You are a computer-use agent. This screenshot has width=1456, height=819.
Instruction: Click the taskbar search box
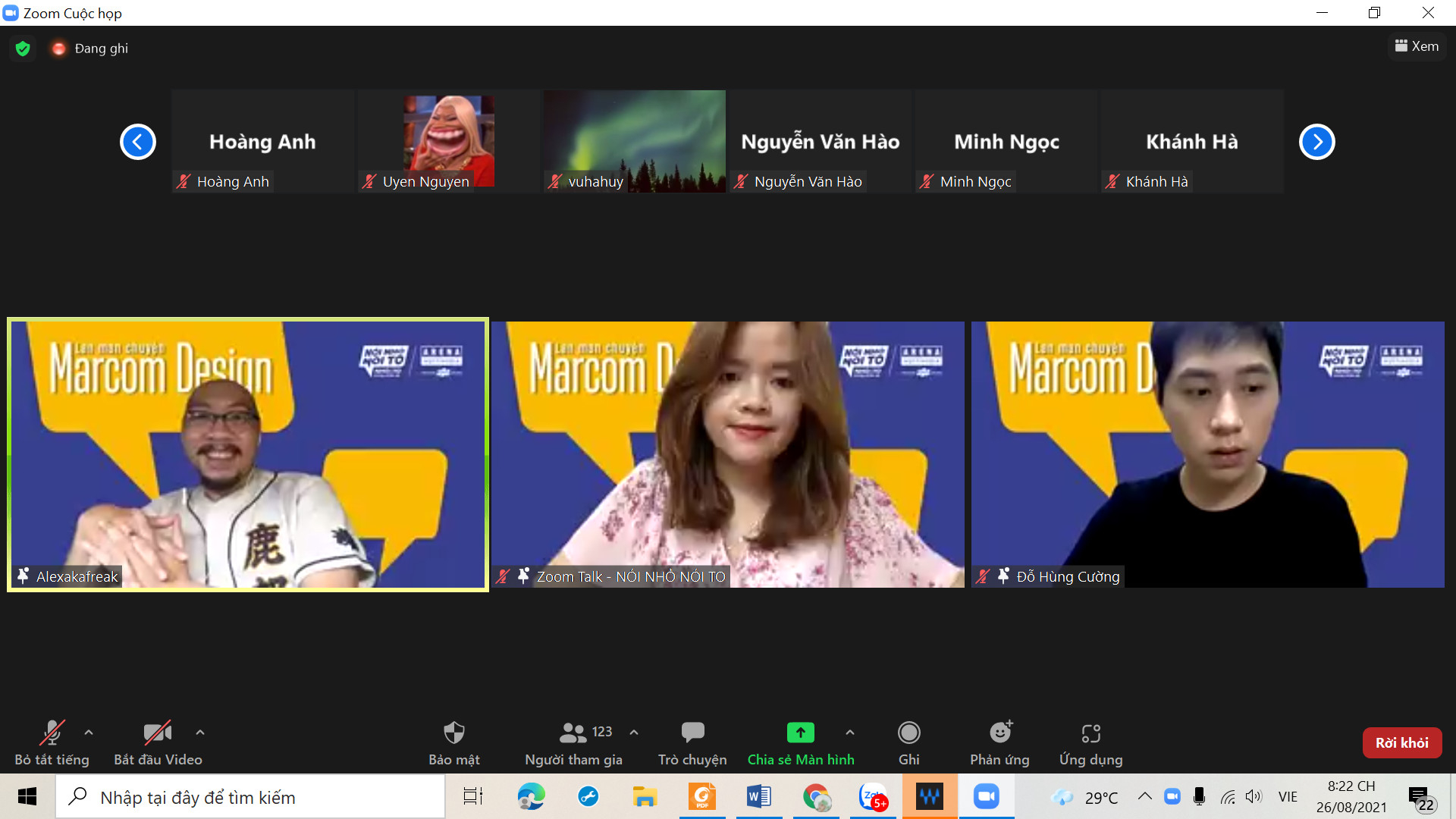click(250, 797)
